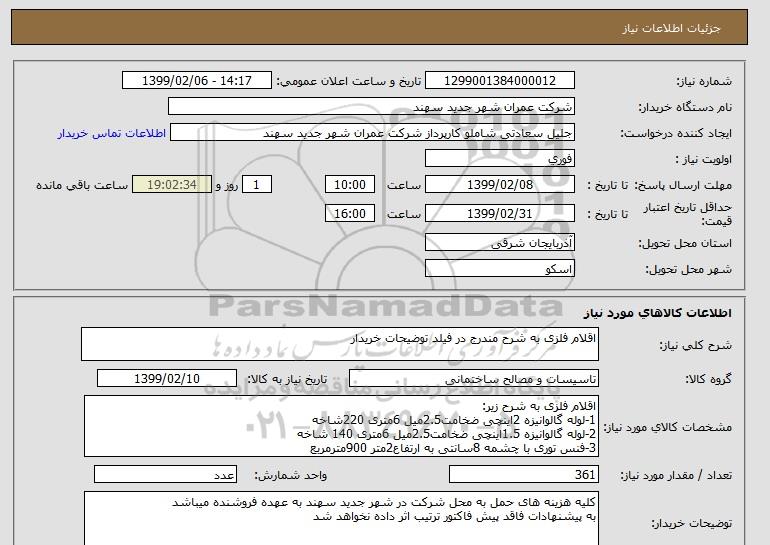
Task: Select the public announcement date field 1399/02/06 - 14:17
Action: coord(196,81)
